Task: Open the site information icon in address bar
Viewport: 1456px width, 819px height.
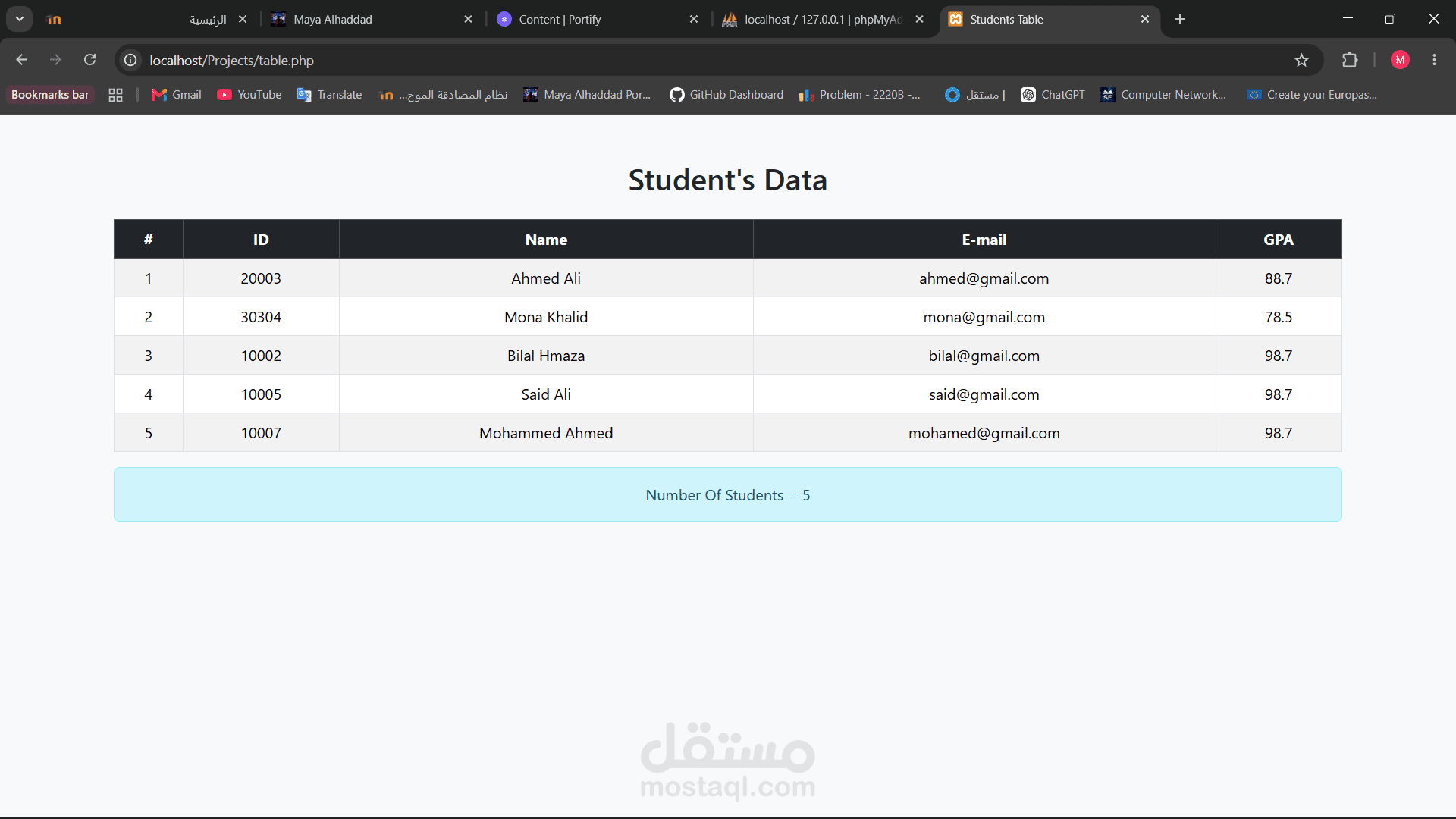Action: coord(130,60)
